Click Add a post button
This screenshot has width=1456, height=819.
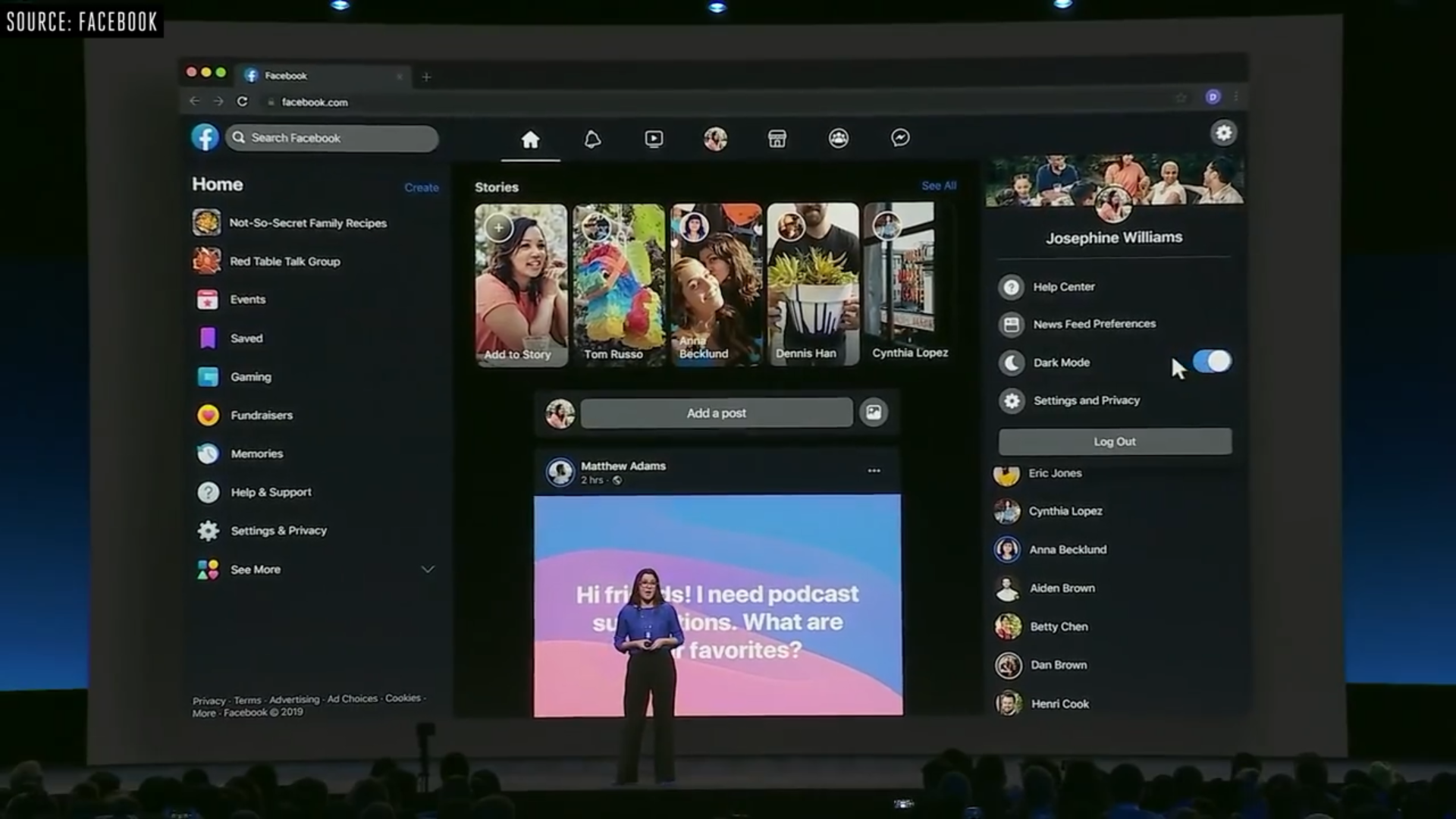(x=716, y=412)
